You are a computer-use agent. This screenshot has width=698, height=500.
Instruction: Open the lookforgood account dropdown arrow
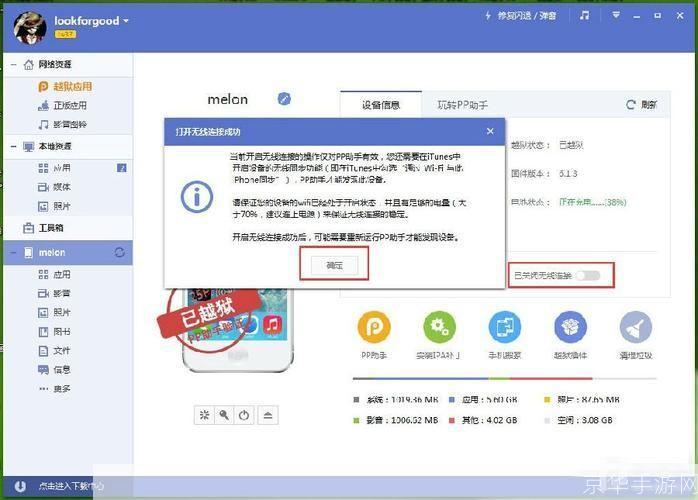[126, 21]
